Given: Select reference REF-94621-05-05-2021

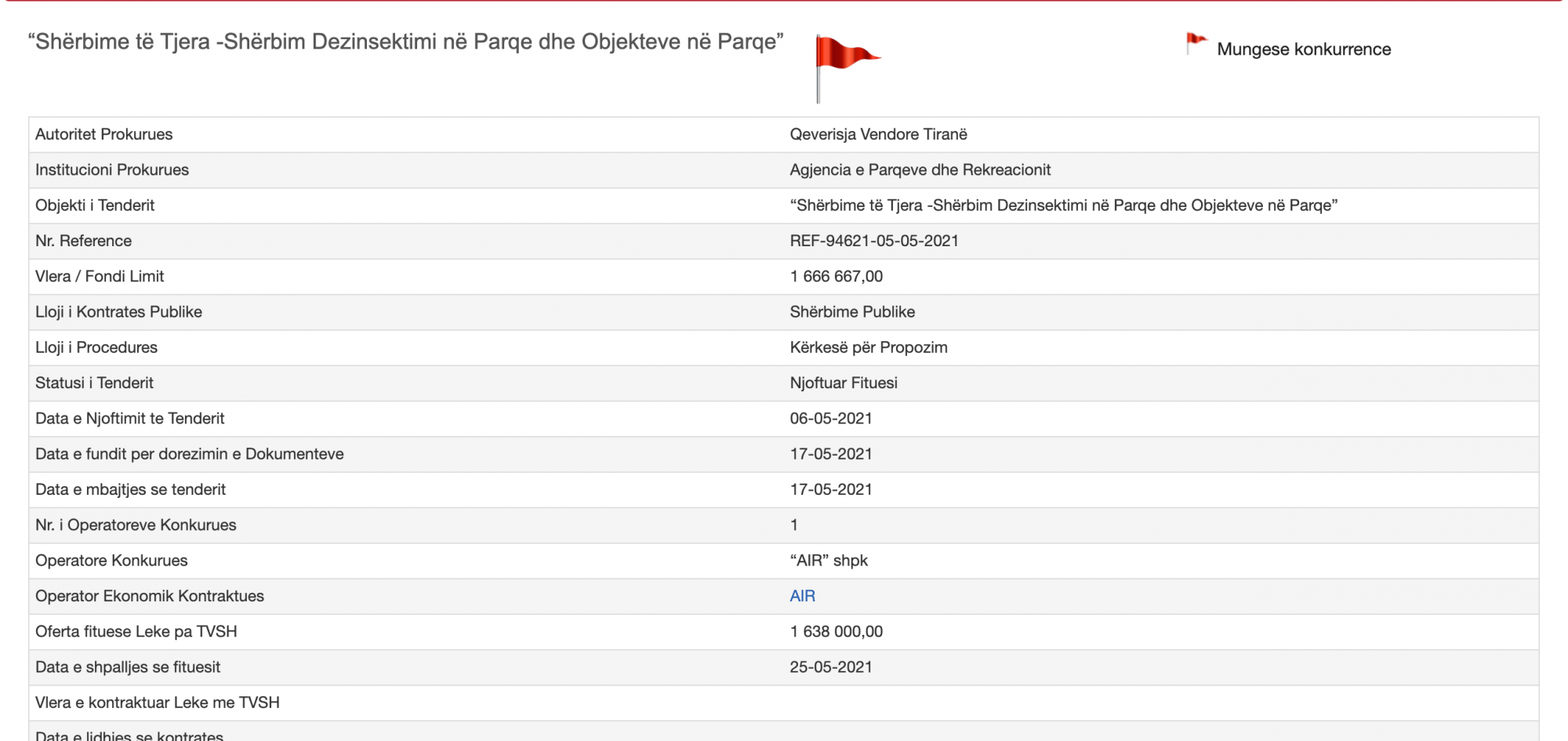Looking at the screenshot, I should pos(874,241).
